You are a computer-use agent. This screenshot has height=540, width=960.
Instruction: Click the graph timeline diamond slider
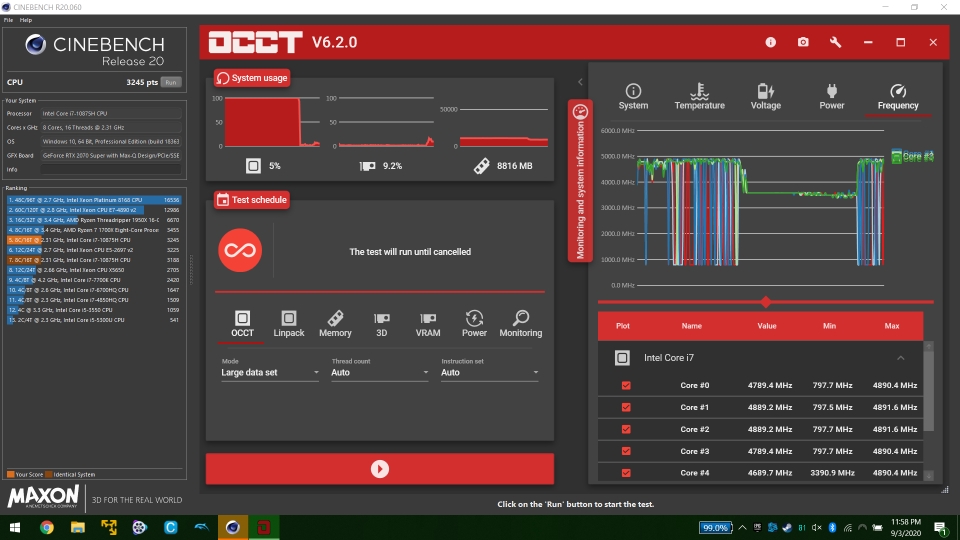(x=765, y=302)
